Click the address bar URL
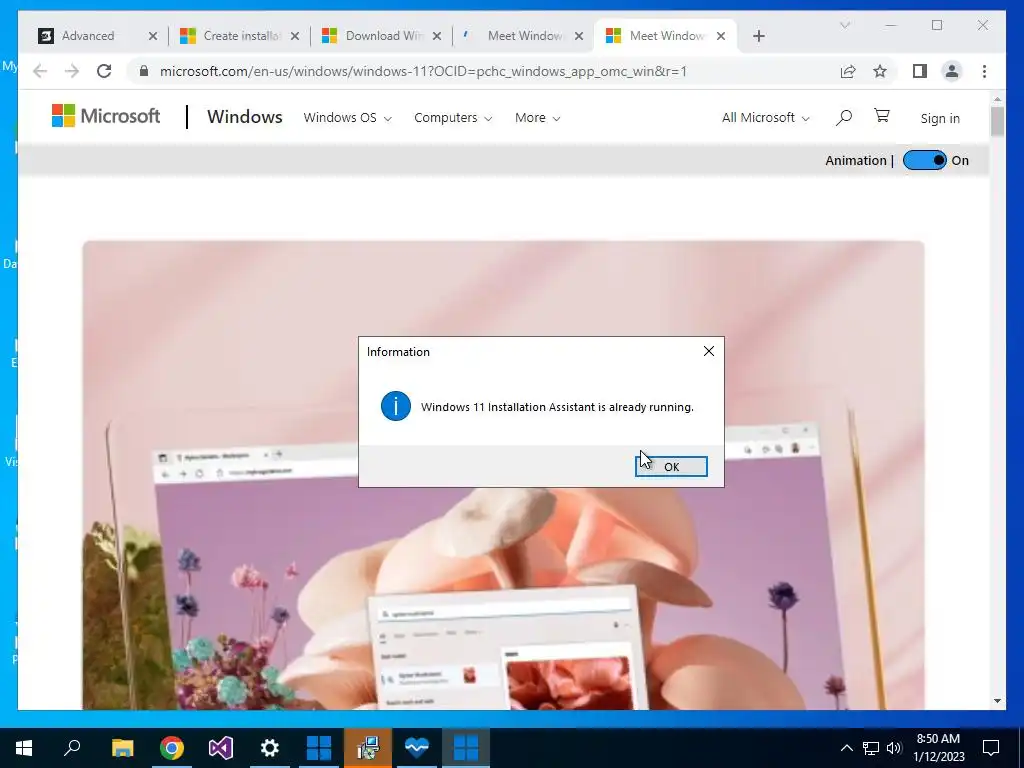Image resolution: width=1024 pixels, height=768 pixels. pyautogui.click(x=423, y=71)
